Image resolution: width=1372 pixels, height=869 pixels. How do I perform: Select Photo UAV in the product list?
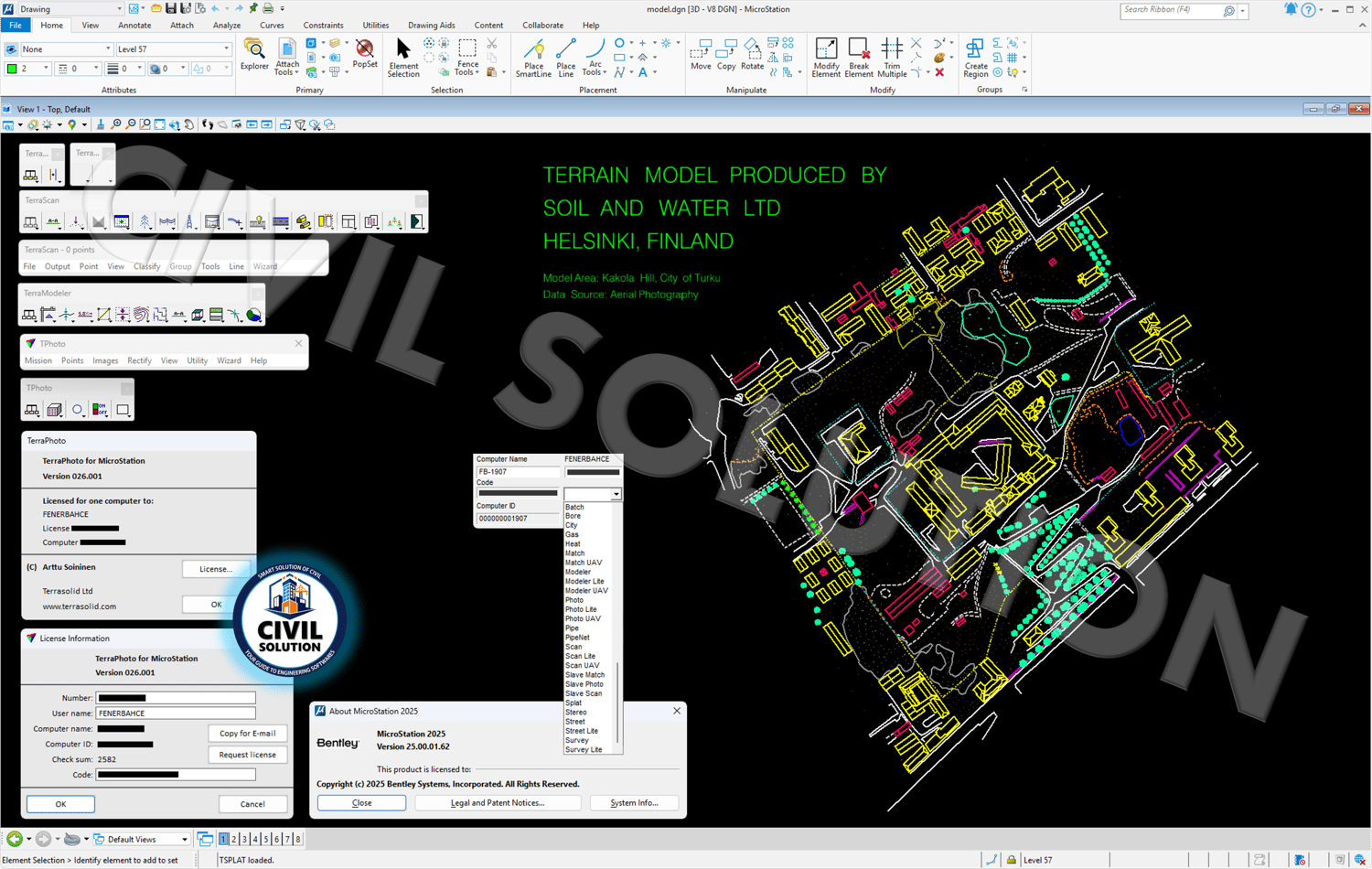[x=583, y=619]
